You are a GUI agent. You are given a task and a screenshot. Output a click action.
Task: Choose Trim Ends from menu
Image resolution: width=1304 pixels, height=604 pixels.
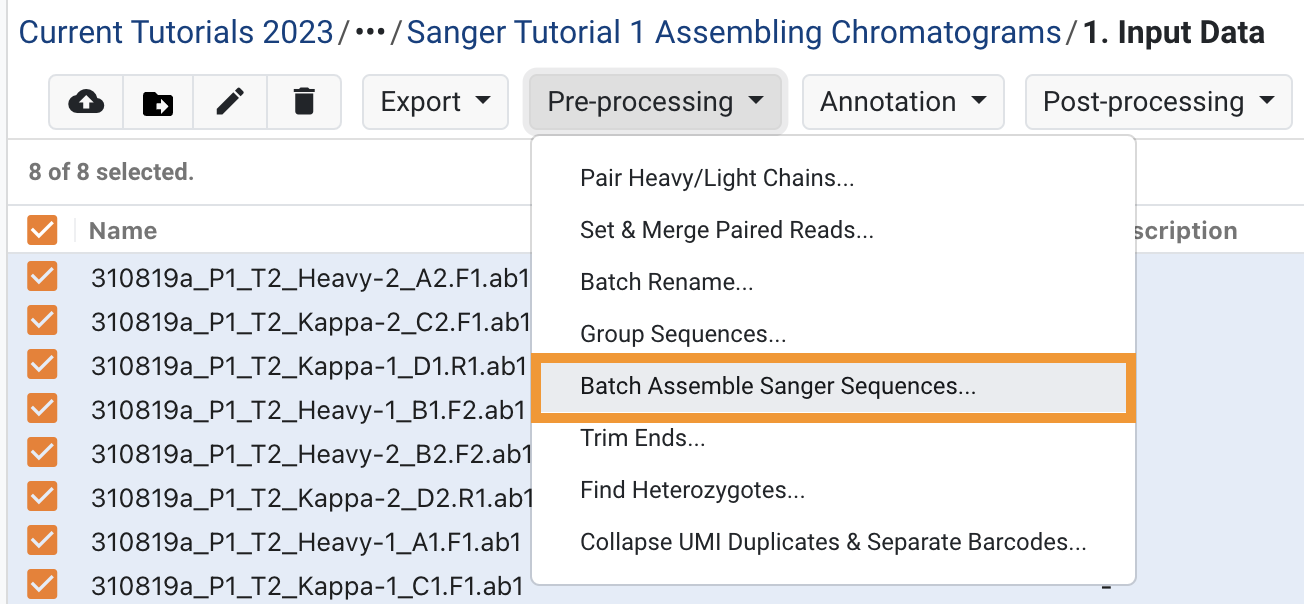[x=643, y=438]
